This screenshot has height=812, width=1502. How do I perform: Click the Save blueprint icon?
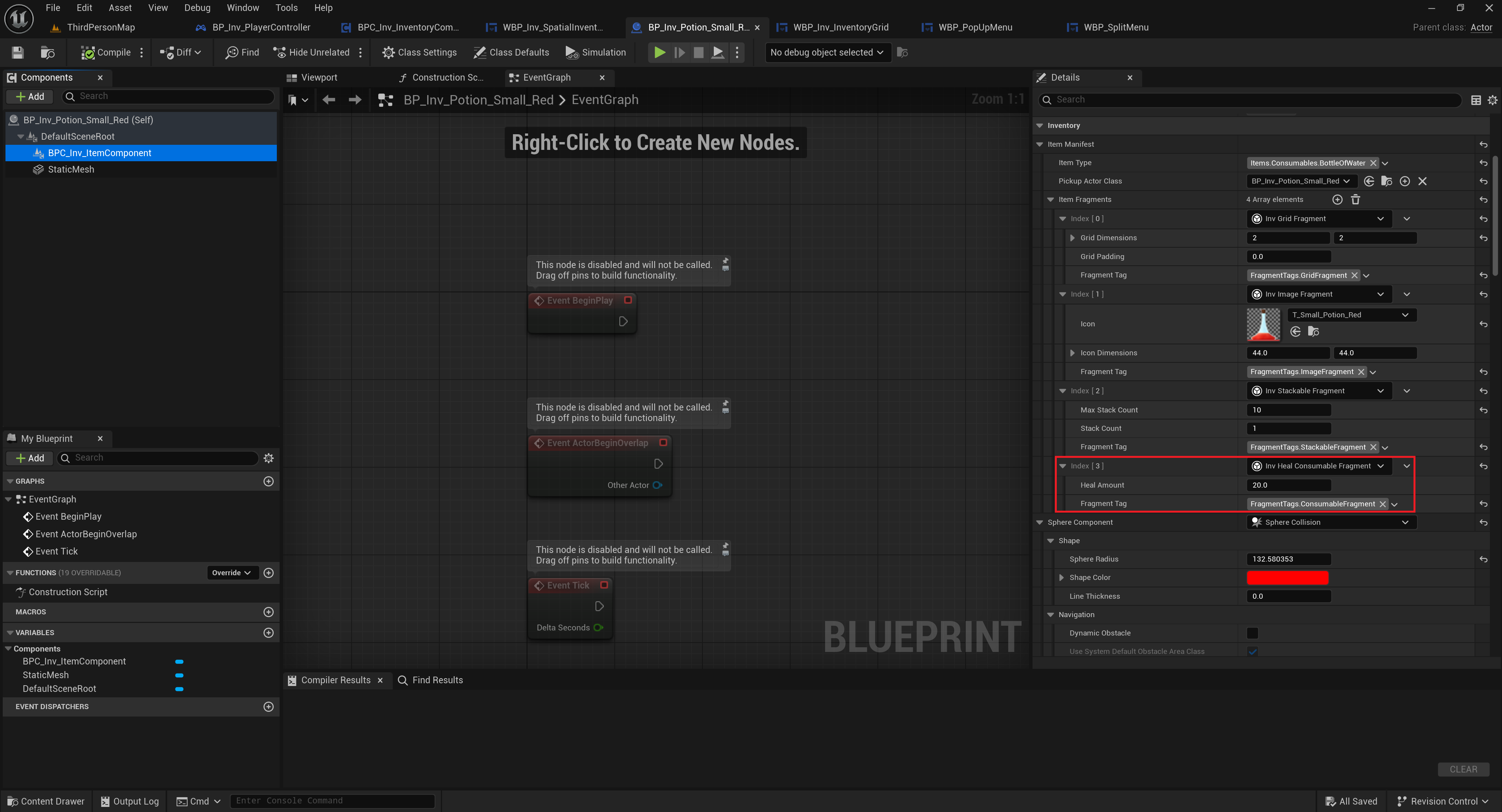pyautogui.click(x=18, y=52)
